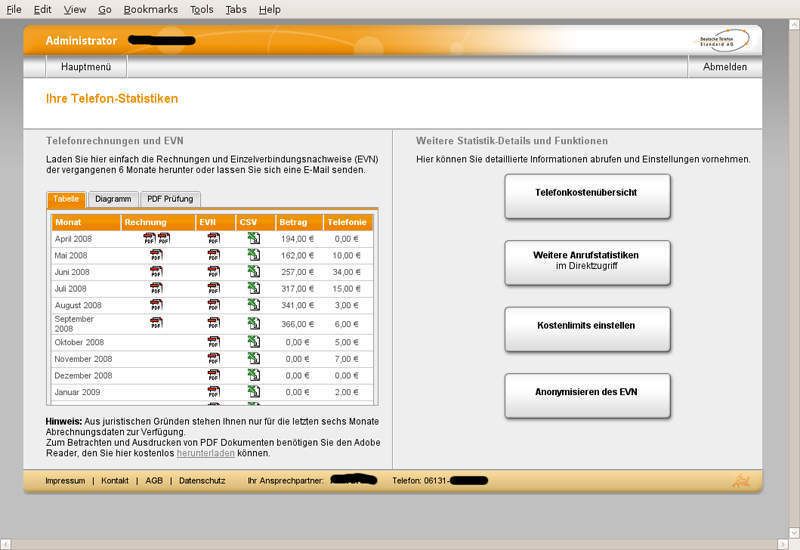This screenshot has height=550, width=800.
Task: Click Anonymisieren des EVN button
Action: [x=587, y=396]
